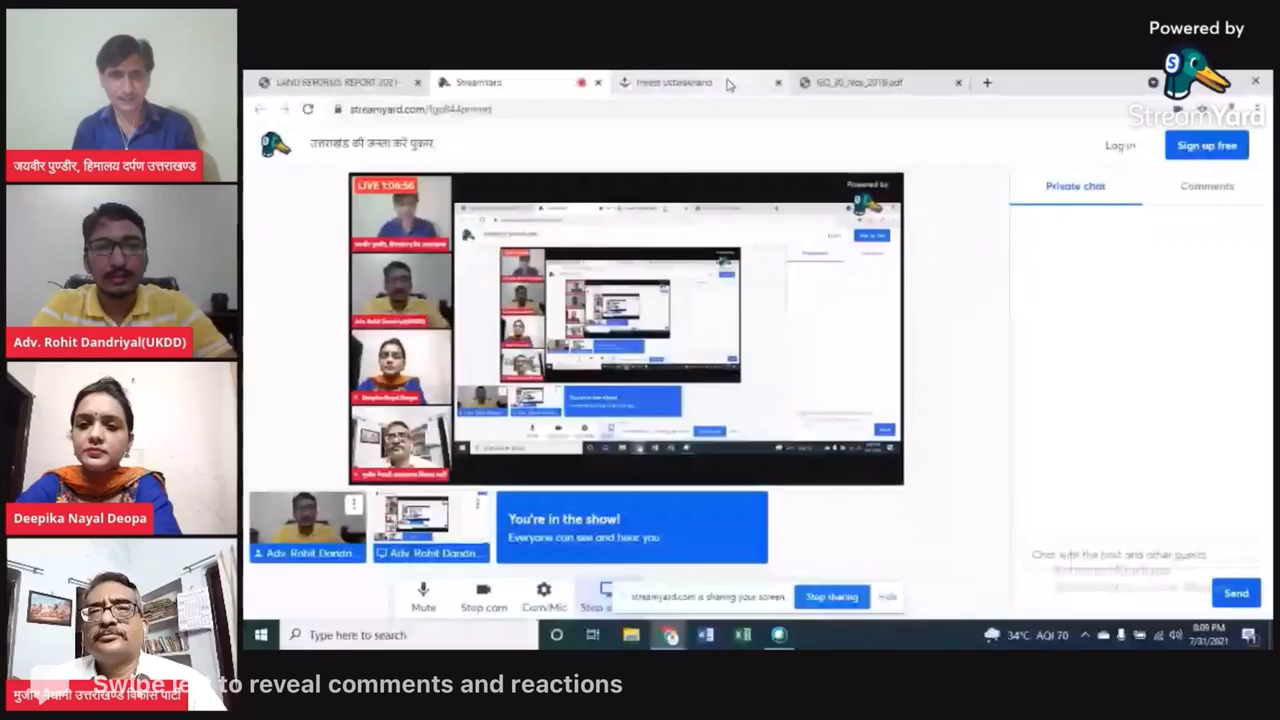Click the Windows taskbar search box
This screenshot has height=720, width=1280.
click(410, 635)
